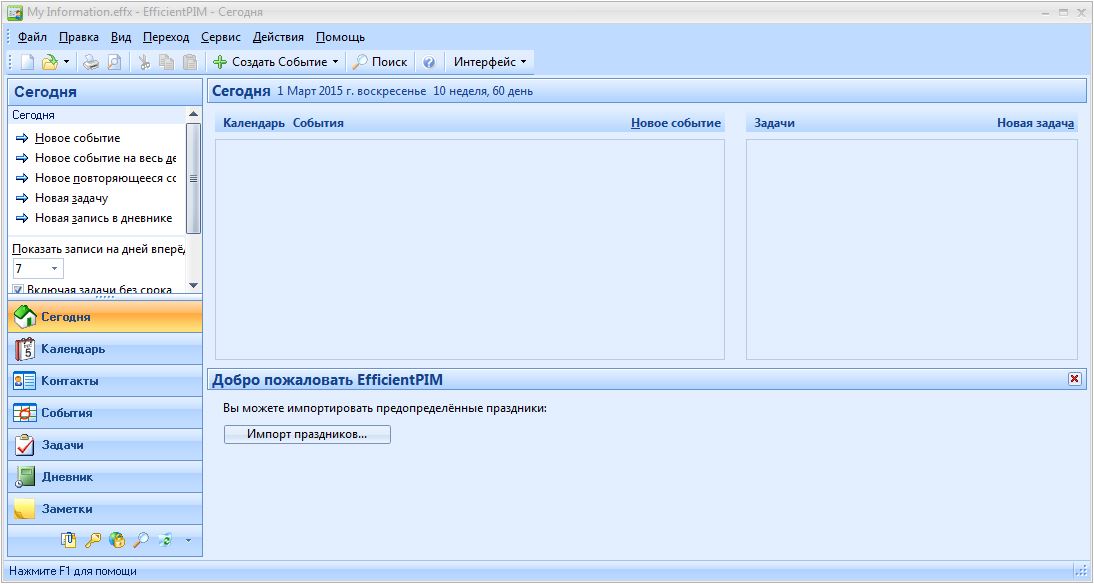Click Новое событие link in calendar panel
This screenshot has width=1094, height=584.
(x=676, y=123)
